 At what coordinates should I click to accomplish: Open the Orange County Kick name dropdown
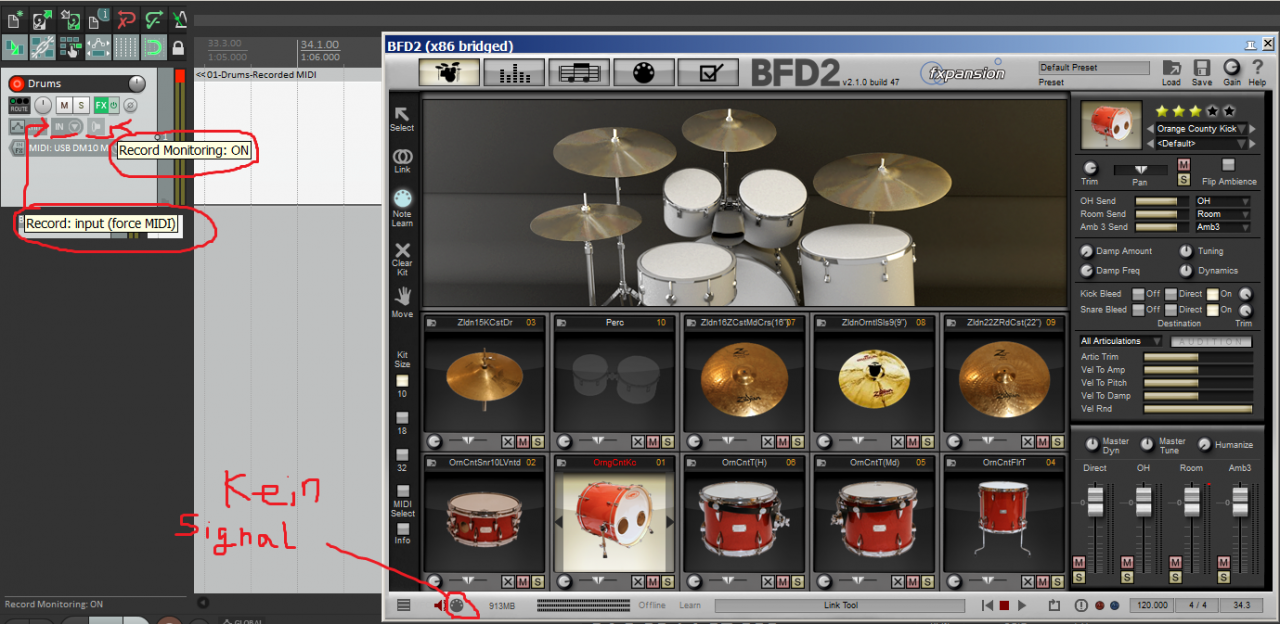pyautogui.click(x=1202, y=129)
